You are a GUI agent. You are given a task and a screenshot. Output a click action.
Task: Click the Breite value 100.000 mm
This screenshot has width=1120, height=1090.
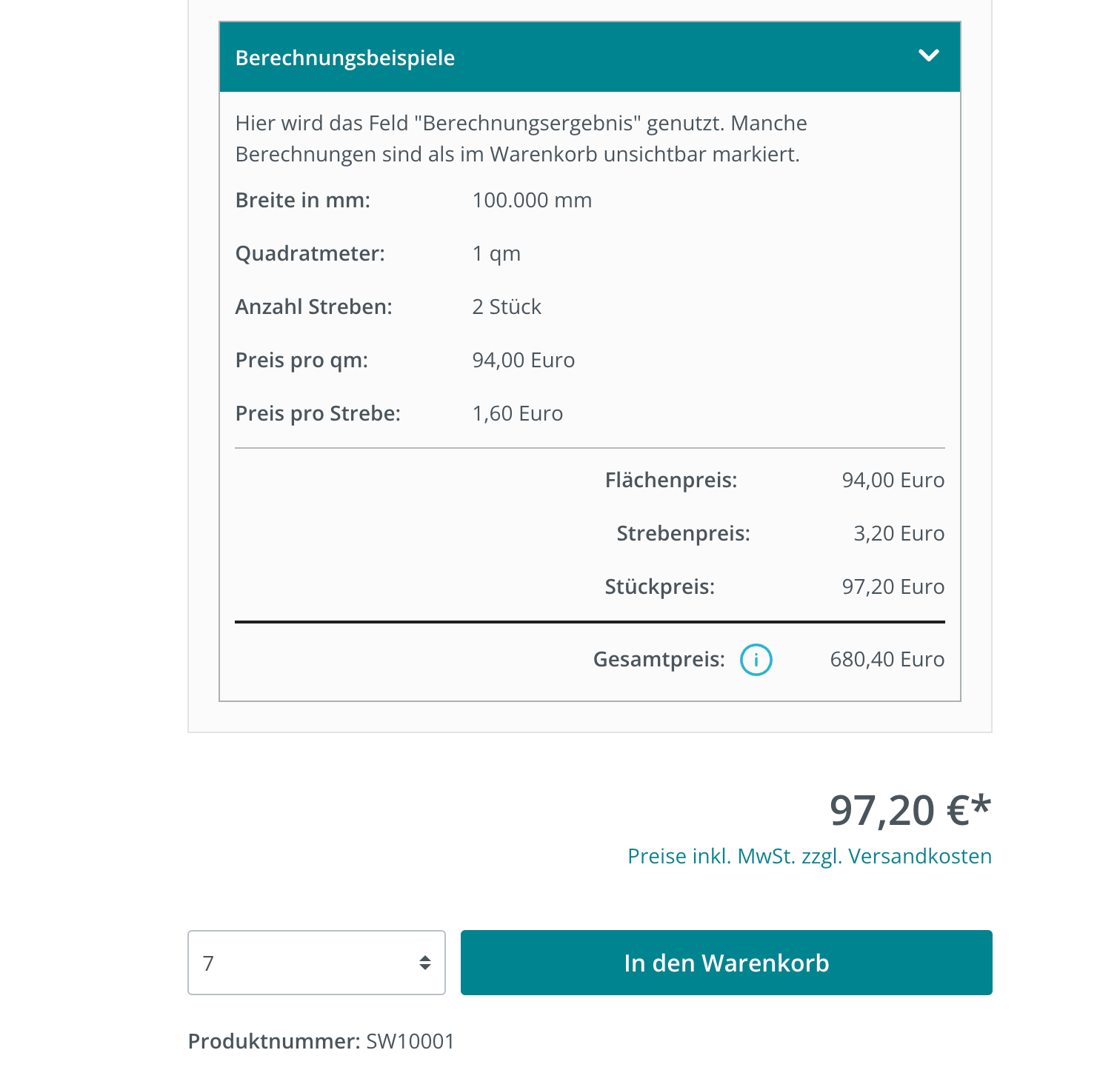(x=532, y=201)
